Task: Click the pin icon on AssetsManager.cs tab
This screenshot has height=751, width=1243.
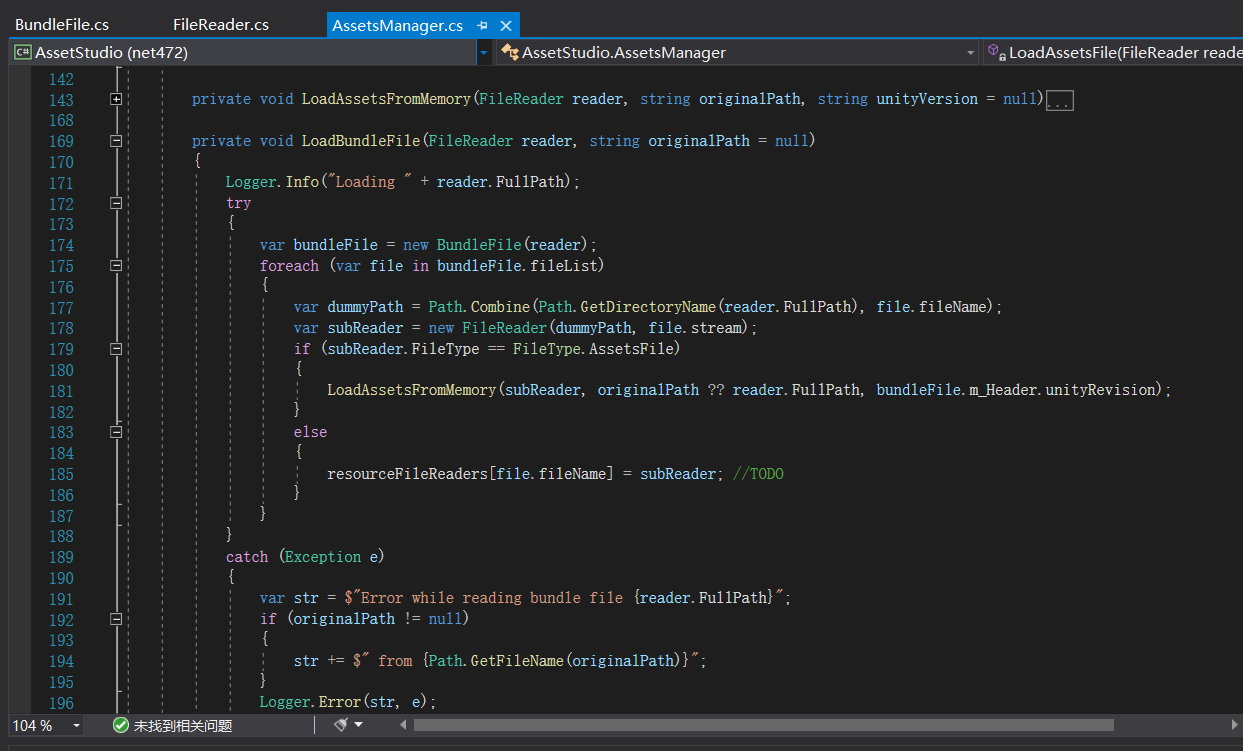Action: click(482, 25)
